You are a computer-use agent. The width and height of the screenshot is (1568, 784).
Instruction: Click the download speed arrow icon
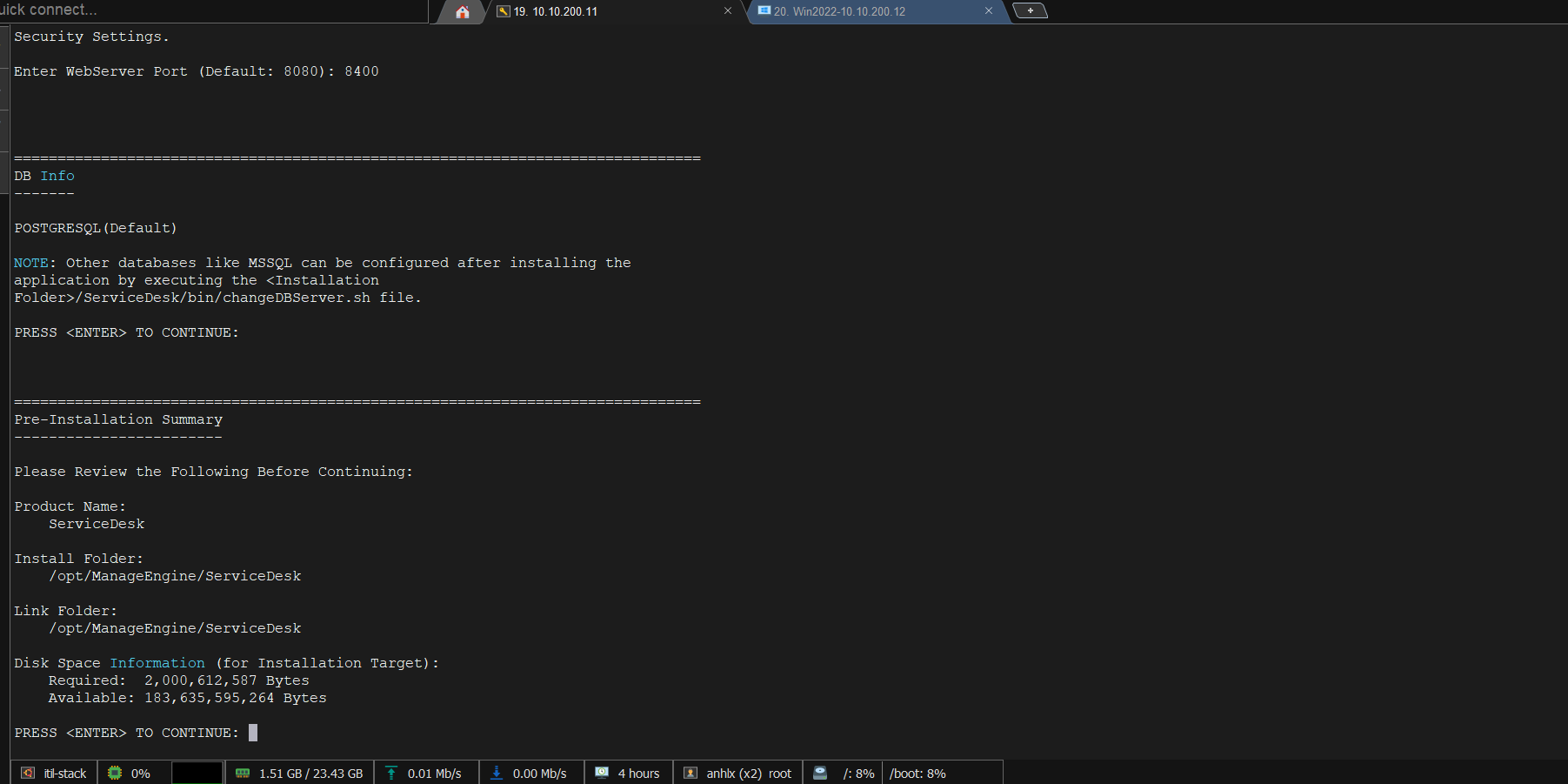pyautogui.click(x=497, y=773)
